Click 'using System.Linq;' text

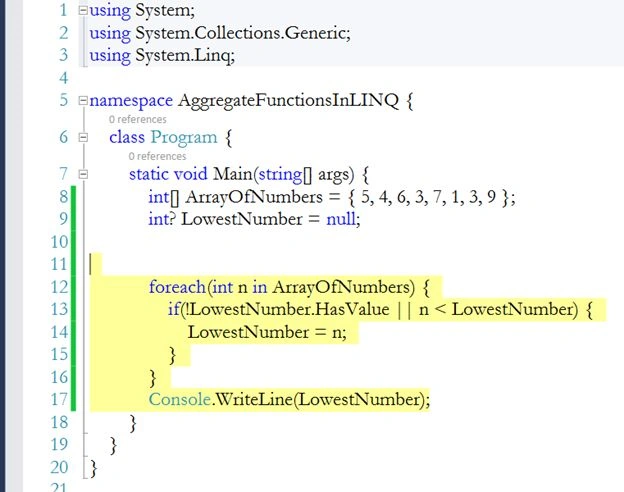coord(162,56)
